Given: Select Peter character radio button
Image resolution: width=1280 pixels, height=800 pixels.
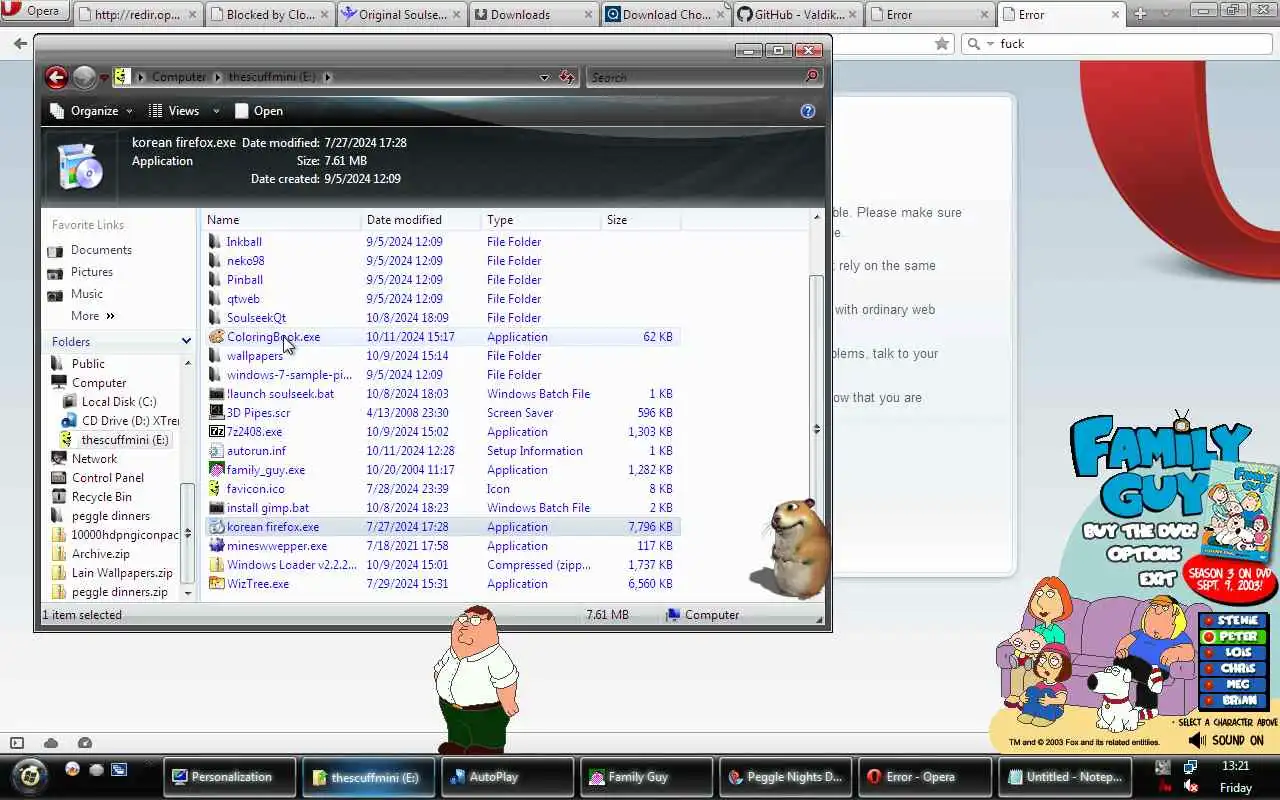Looking at the screenshot, I should click(1209, 637).
